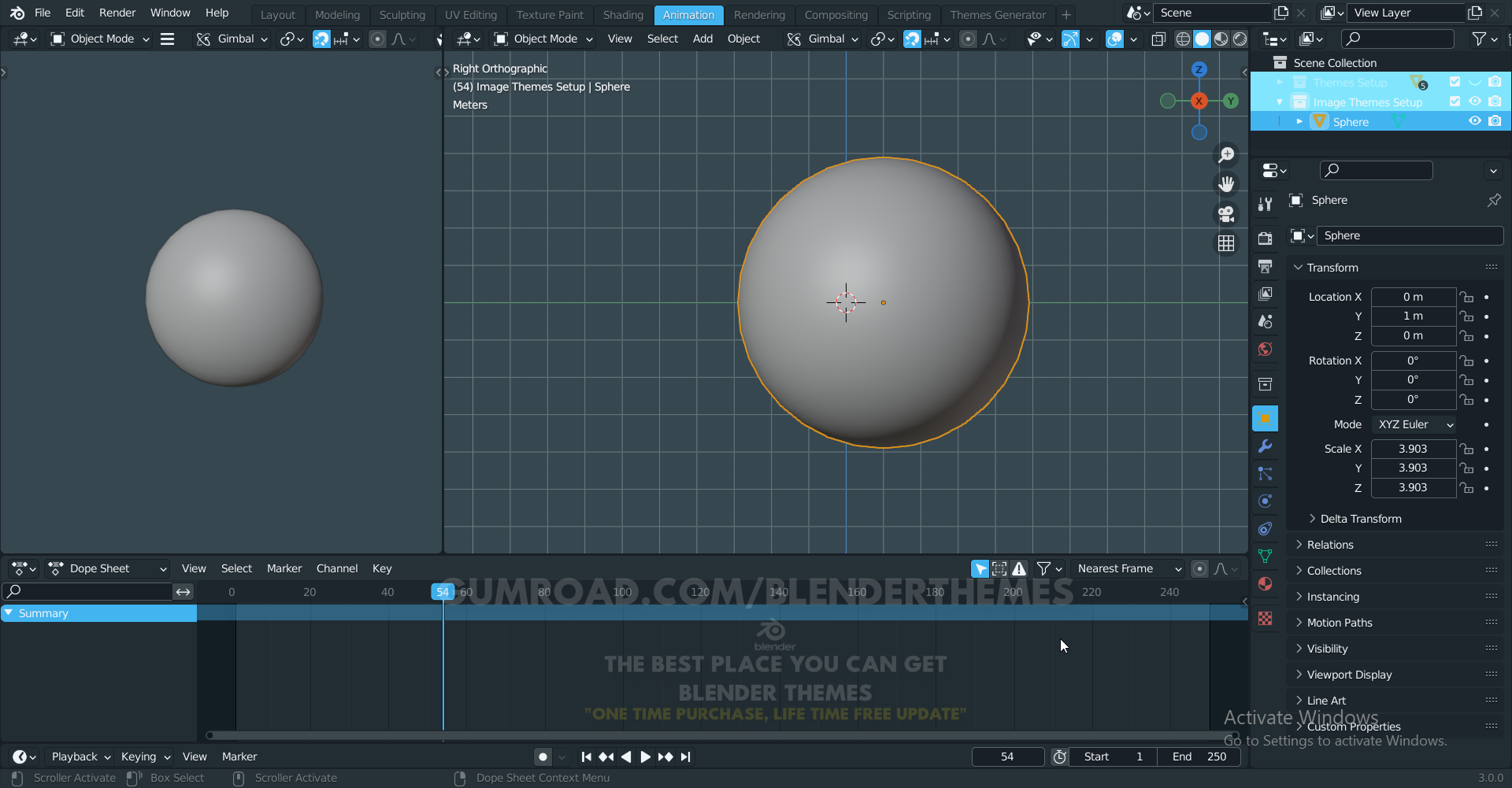
Task: Switch to the Rendering workspace tab
Action: click(x=759, y=14)
